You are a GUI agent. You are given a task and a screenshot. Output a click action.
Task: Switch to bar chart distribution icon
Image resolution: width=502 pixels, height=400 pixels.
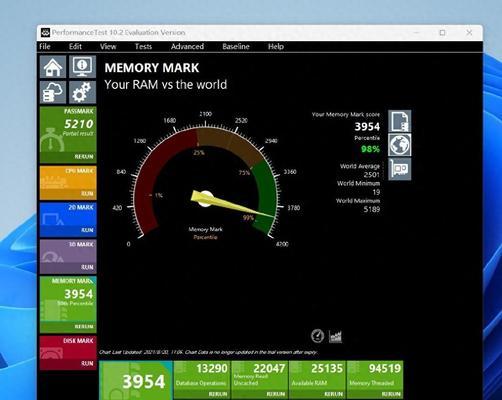(x=335, y=337)
